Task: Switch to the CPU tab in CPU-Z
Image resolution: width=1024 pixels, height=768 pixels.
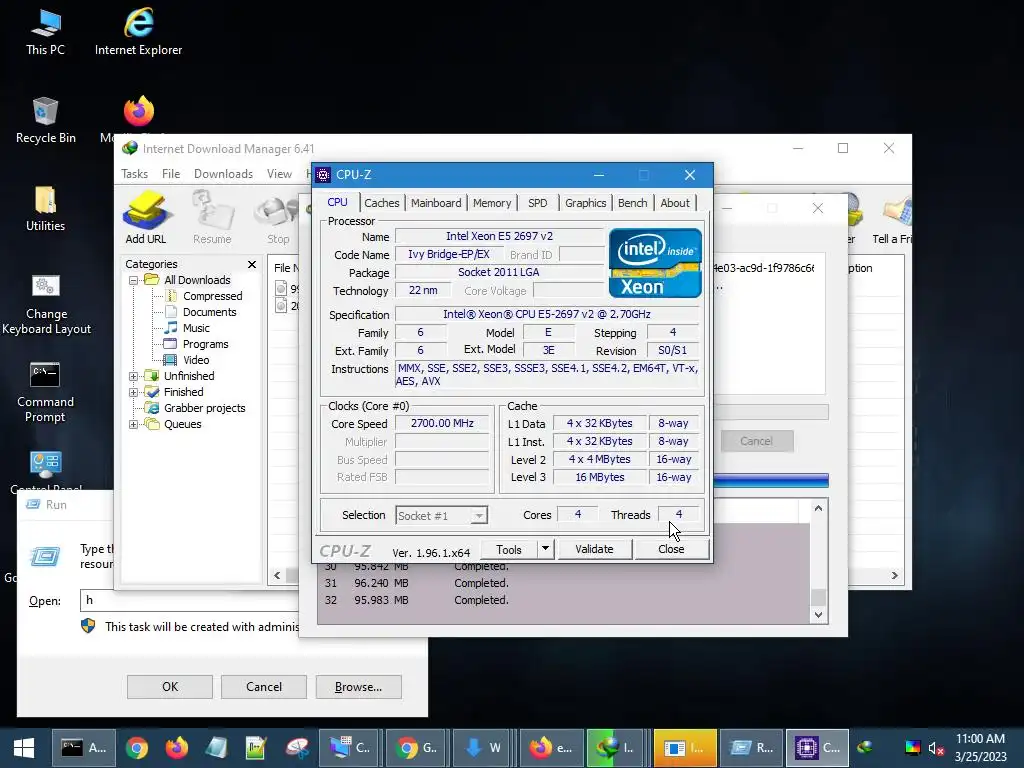Action: tap(337, 202)
